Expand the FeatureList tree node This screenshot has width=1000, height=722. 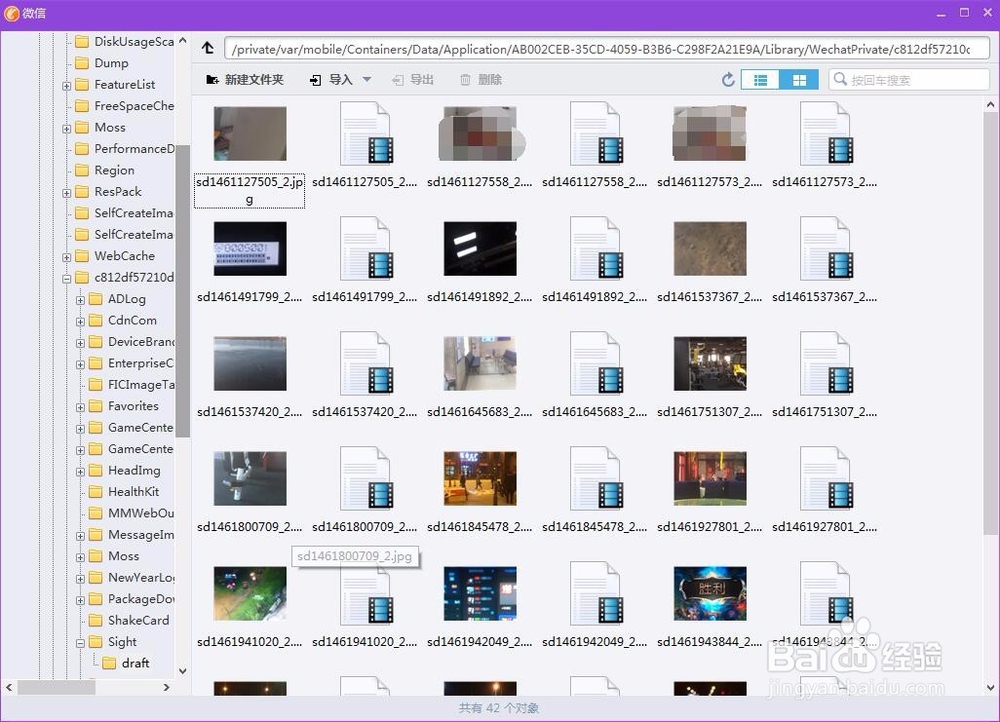pos(66,85)
